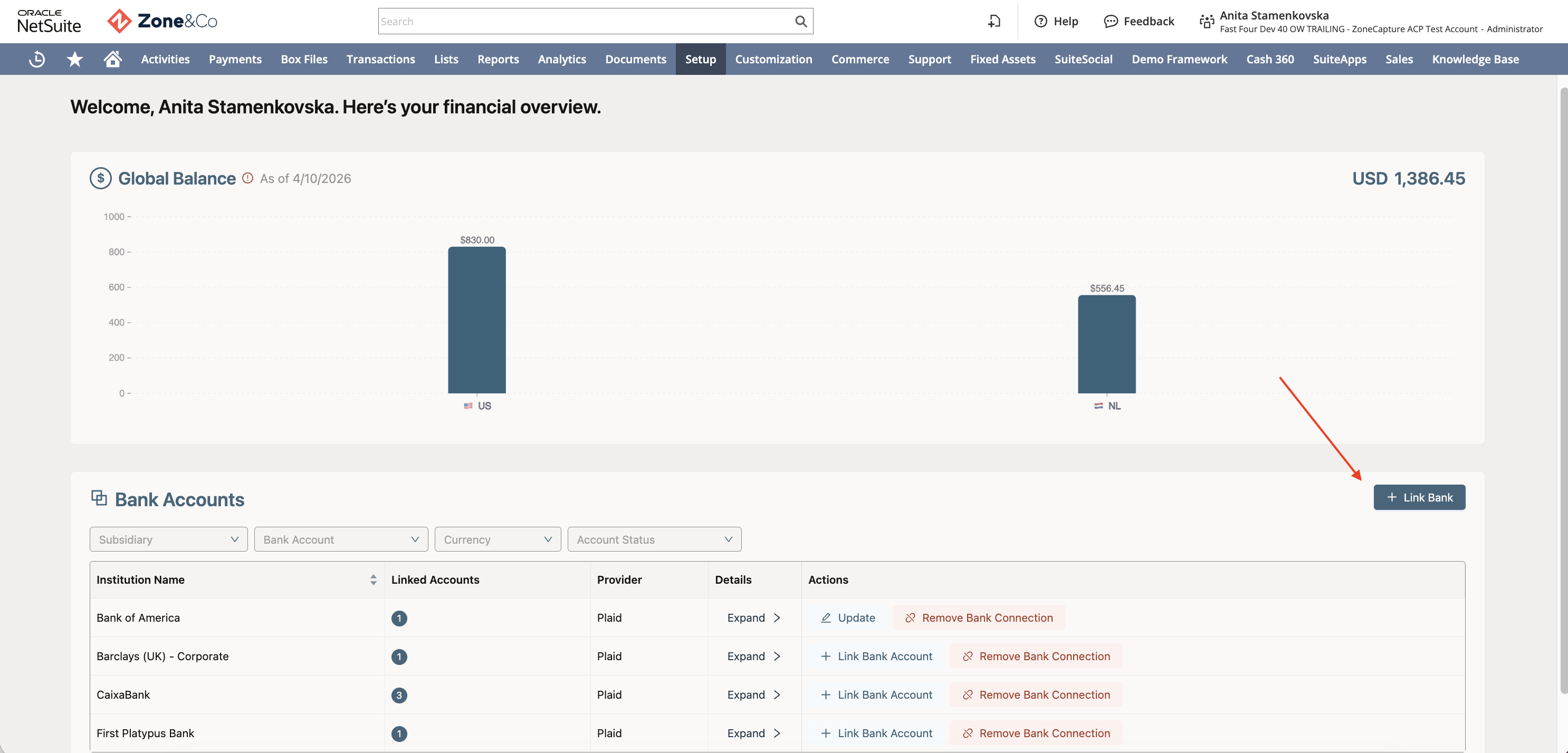Go to the Home house icon
The image size is (1568, 753).
[112, 59]
